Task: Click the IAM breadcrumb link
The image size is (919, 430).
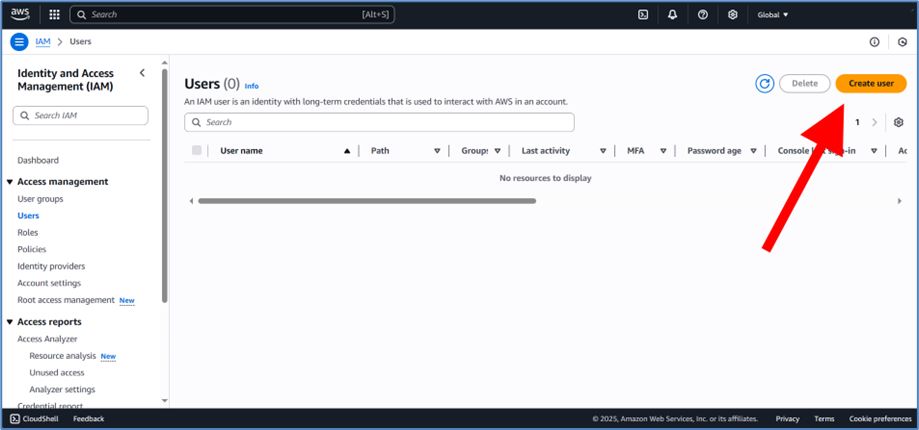Action: 43,42
